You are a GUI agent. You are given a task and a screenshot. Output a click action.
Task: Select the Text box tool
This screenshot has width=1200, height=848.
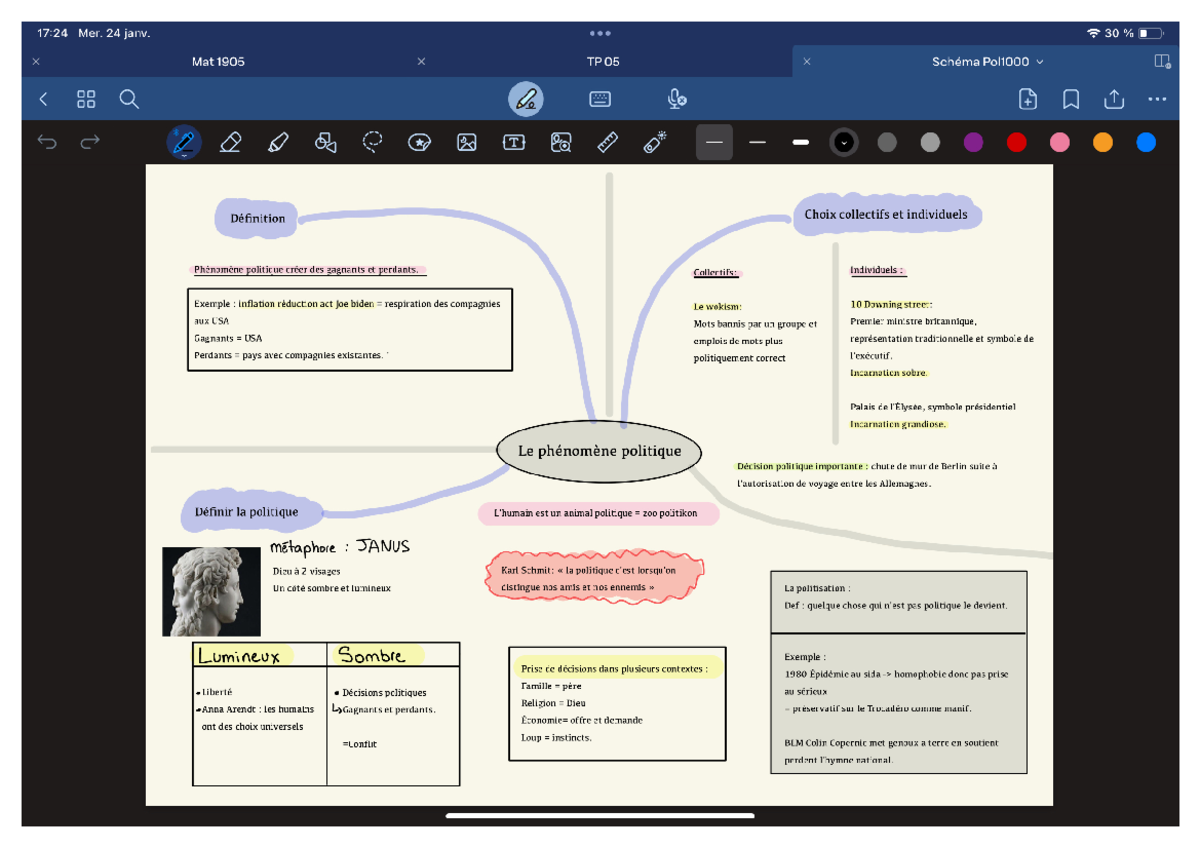[514, 143]
